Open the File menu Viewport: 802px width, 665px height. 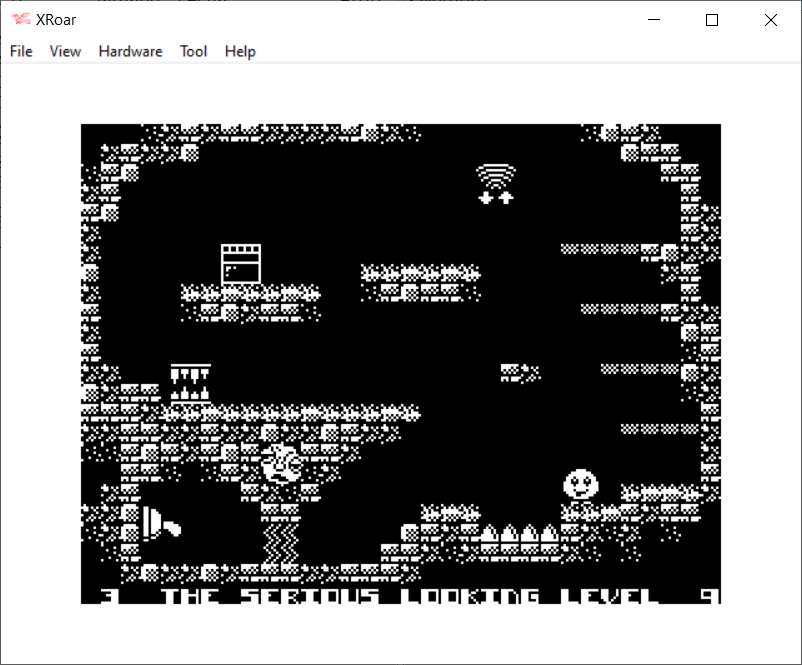pos(21,51)
